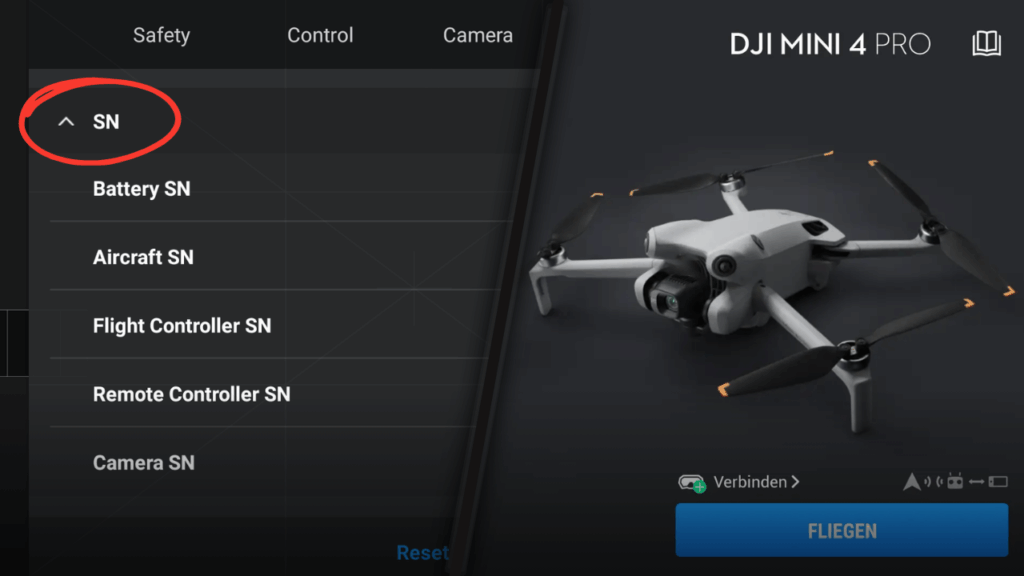Click the SN section header
The width and height of the screenshot is (1024, 576).
pos(106,121)
